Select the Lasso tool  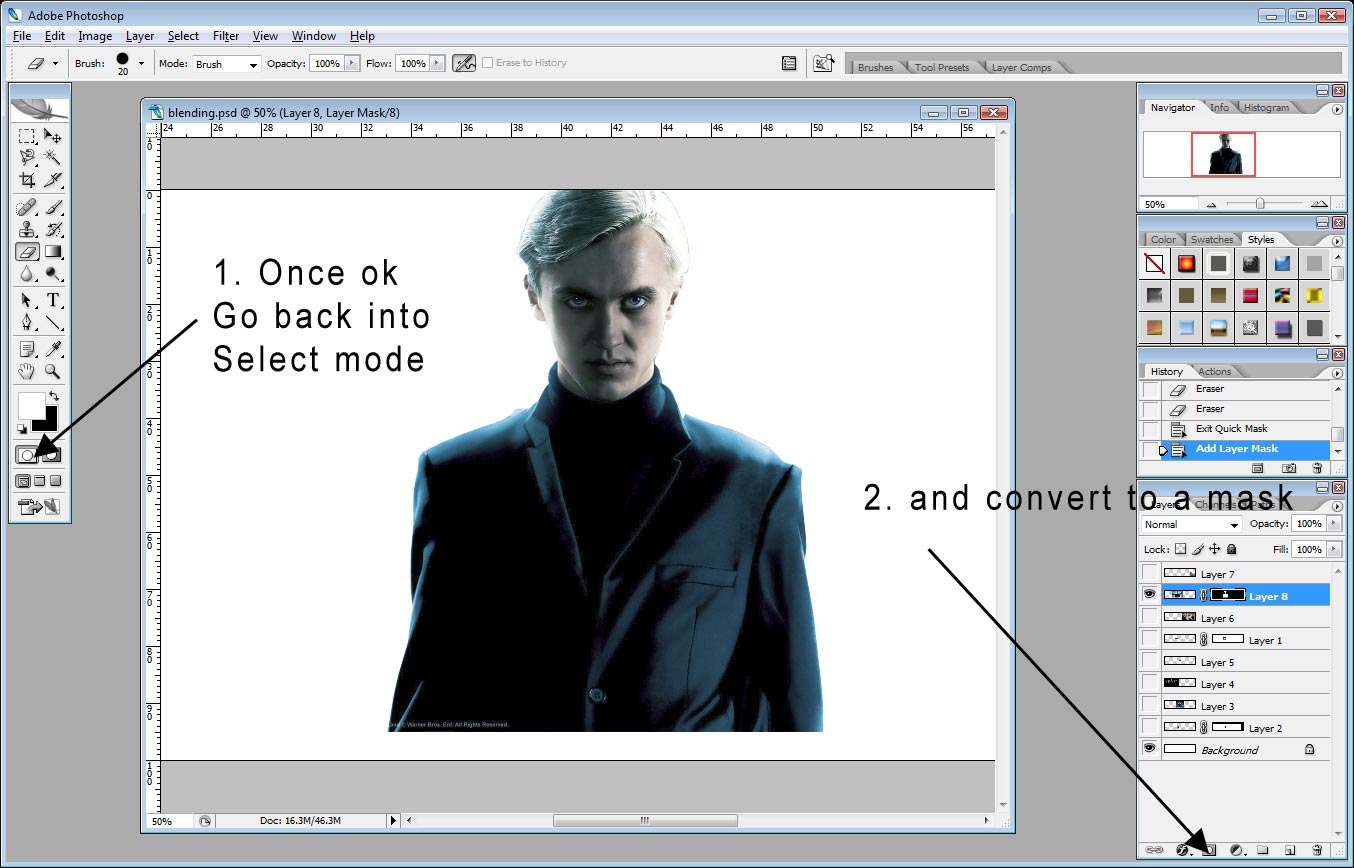click(27, 158)
